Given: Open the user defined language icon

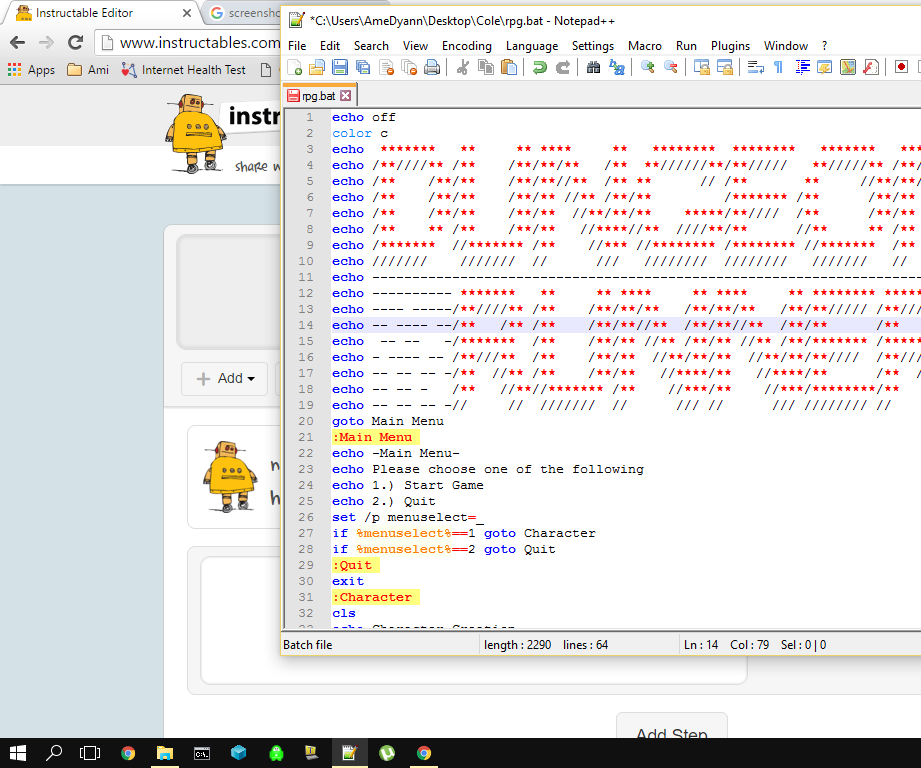Looking at the screenshot, I should tap(825, 68).
